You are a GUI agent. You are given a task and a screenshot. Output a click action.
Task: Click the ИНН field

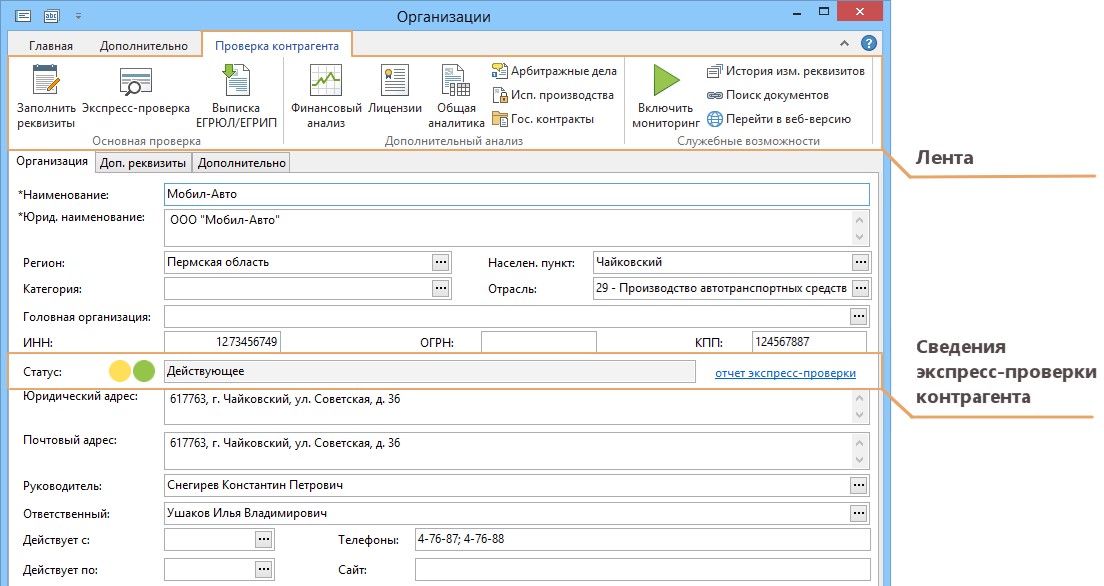pyautogui.click(x=222, y=342)
